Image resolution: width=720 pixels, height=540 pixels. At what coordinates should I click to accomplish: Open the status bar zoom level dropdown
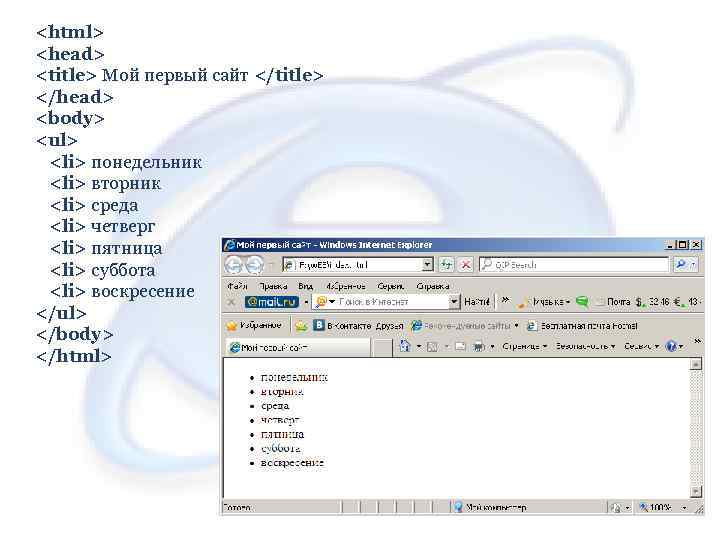click(x=684, y=508)
